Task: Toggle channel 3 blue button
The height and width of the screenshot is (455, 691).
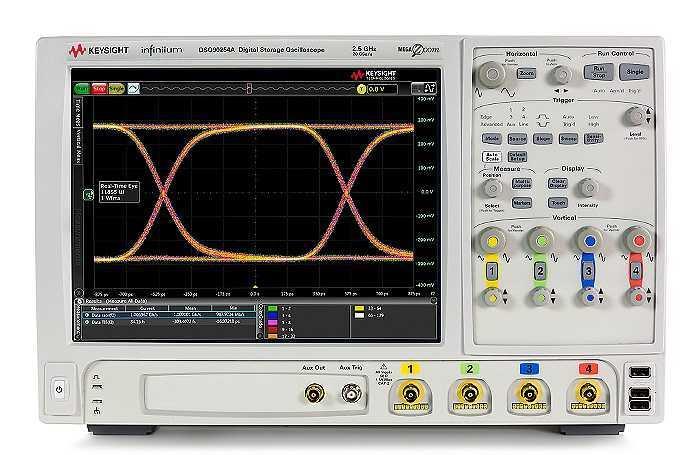Action: tap(589, 270)
